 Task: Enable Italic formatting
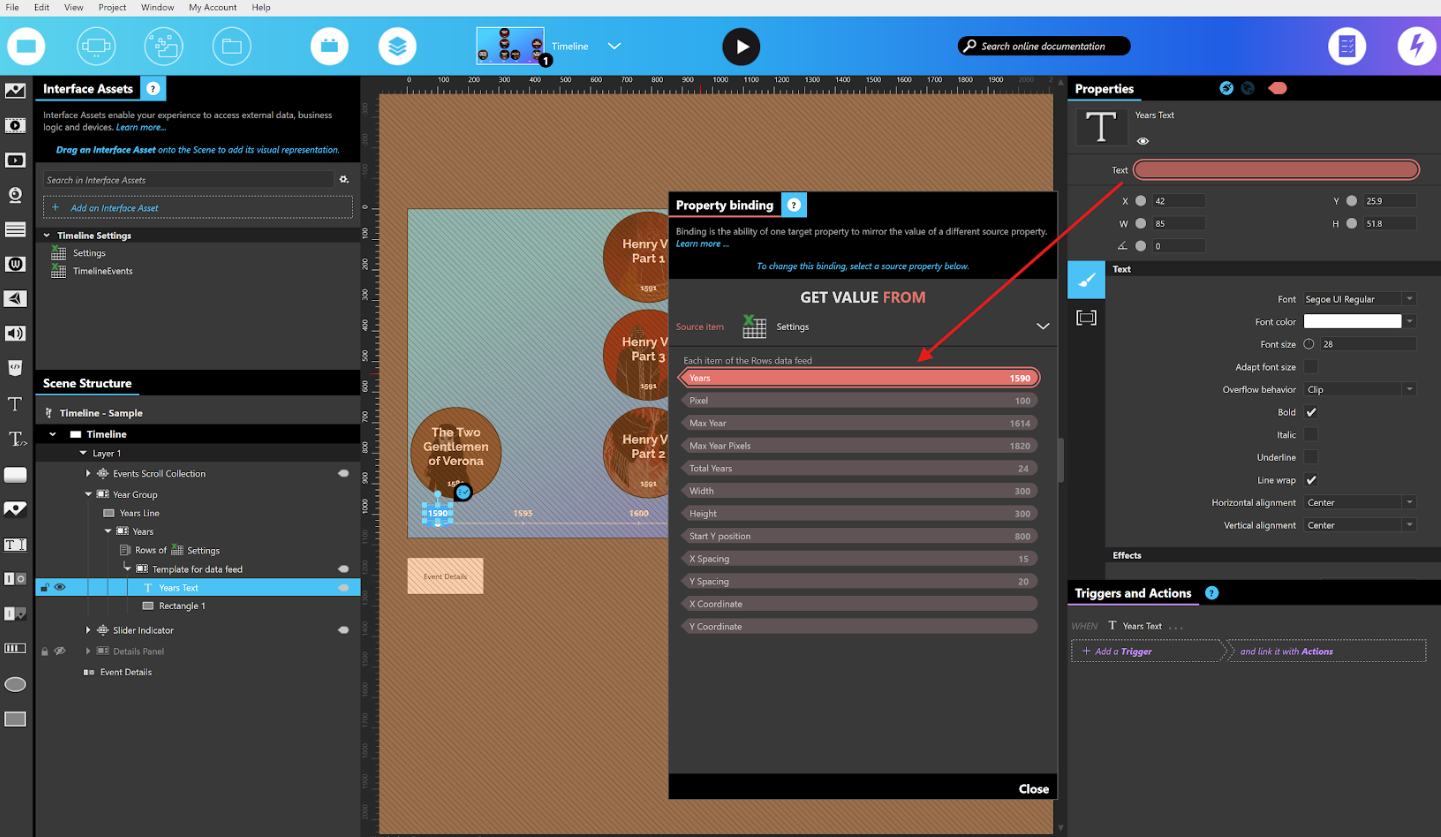coord(1310,434)
